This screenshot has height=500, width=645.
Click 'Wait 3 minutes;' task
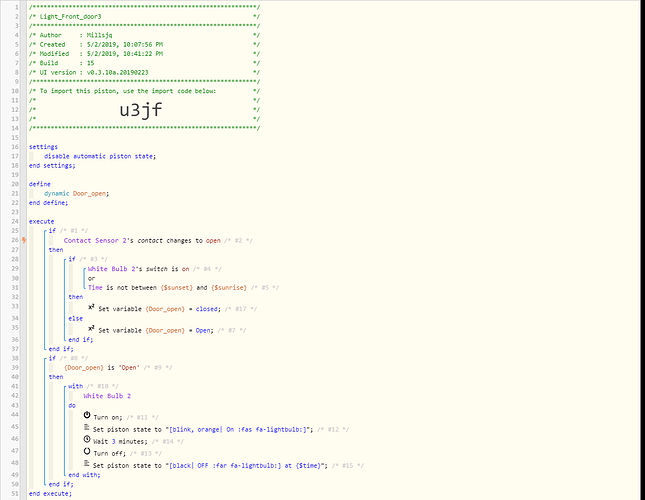click(x=120, y=442)
